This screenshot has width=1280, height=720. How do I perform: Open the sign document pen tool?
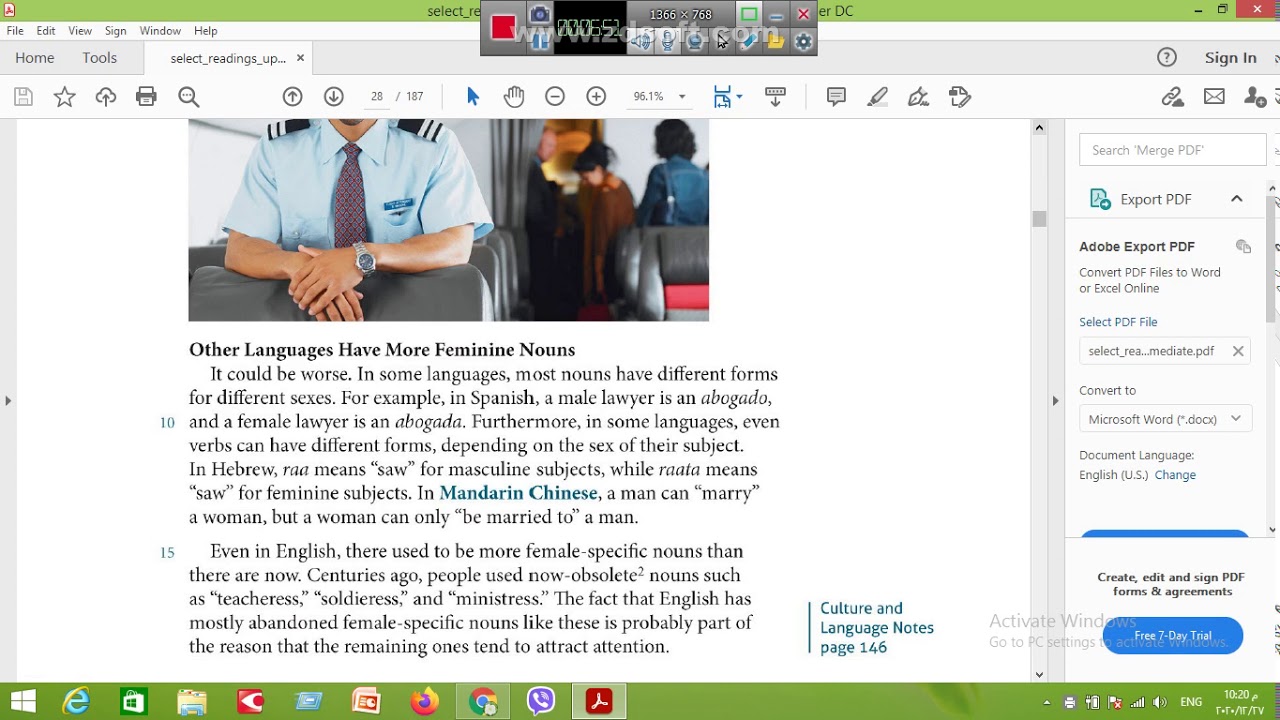coord(918,97)
